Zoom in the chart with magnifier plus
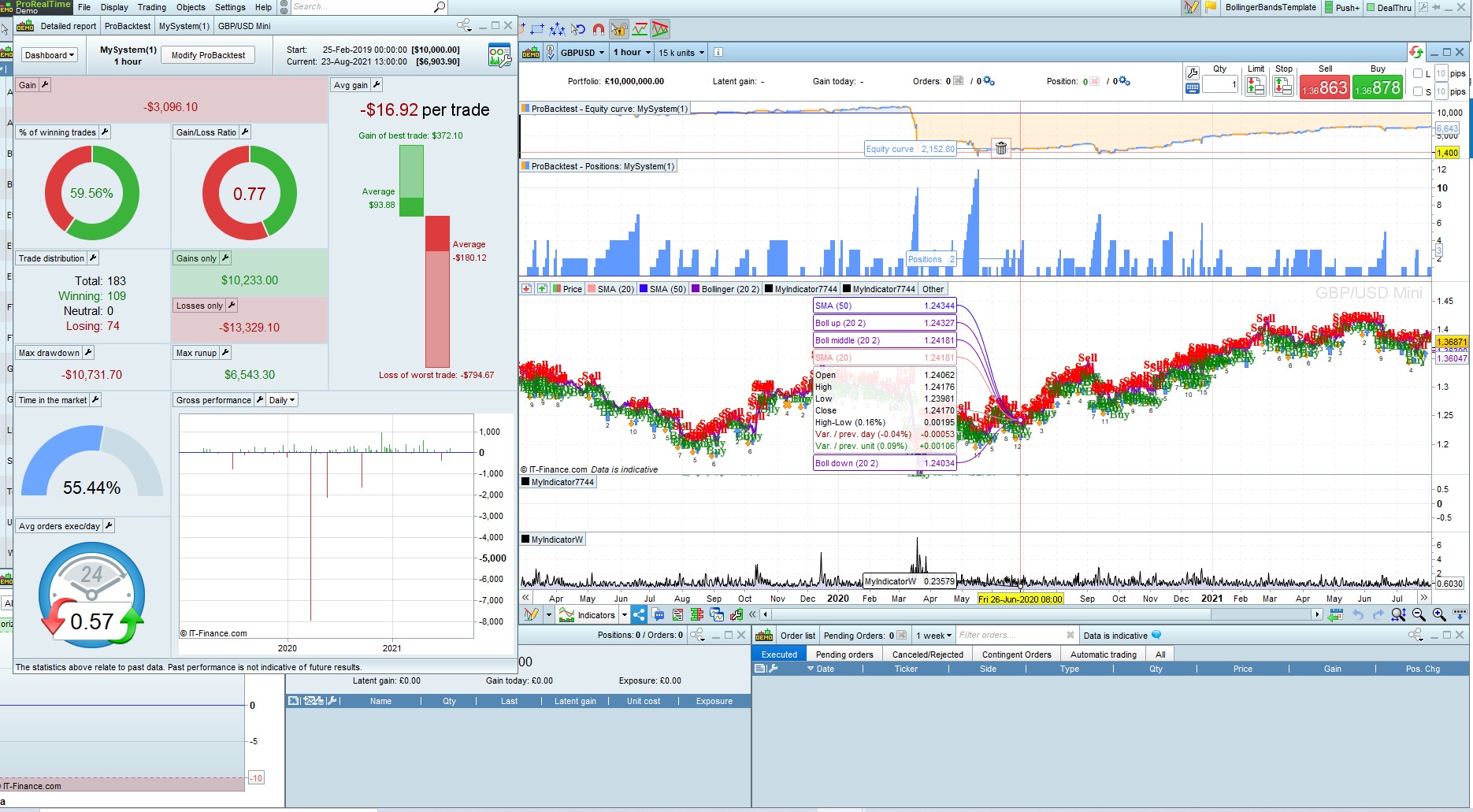This screenshot has width=1473, height=812. pos(1439,614)
